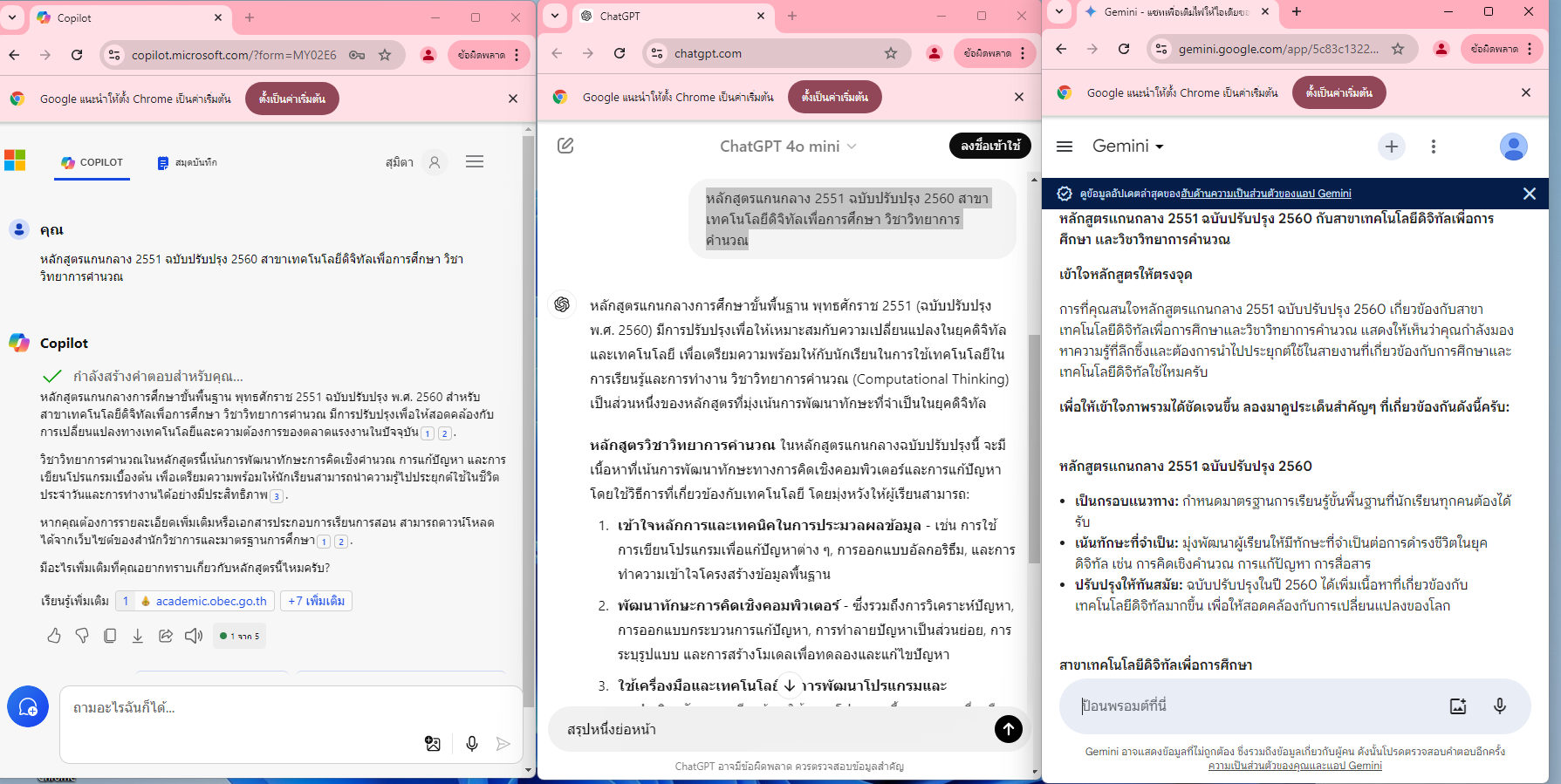Export the Copilot response with download icon
Image resolution: width=1561 pixels, height=784 pixels.
pyautogui.click(x=138, y=636)
